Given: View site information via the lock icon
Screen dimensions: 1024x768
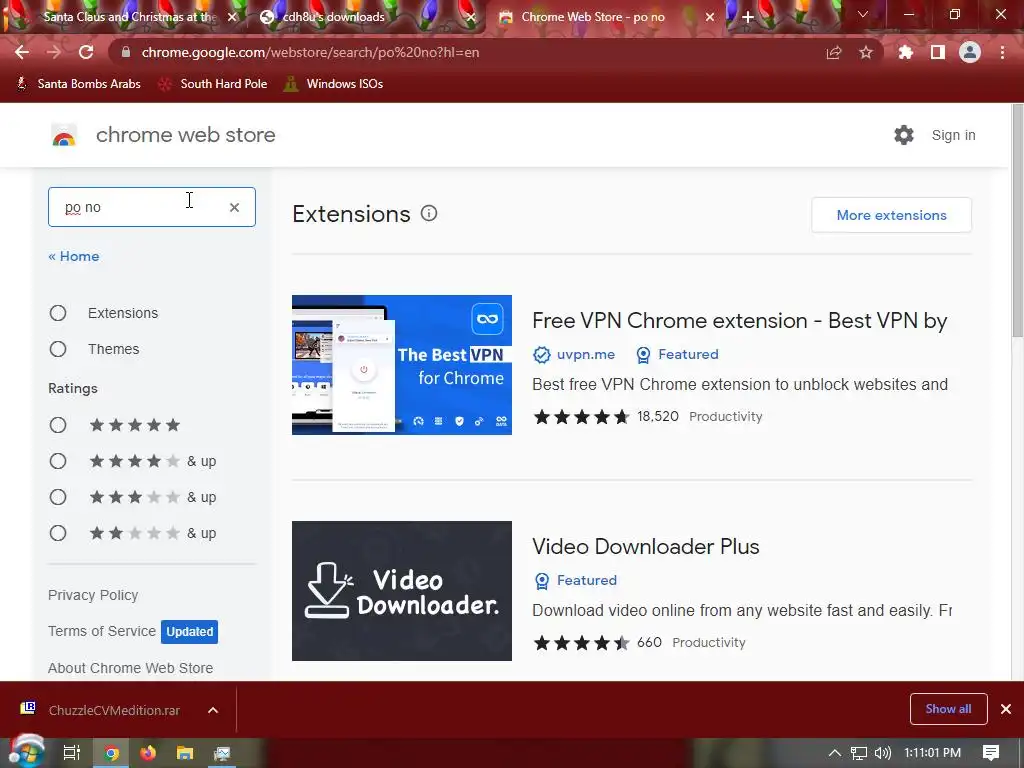Looking at the screenshot, I should (126, 52).
